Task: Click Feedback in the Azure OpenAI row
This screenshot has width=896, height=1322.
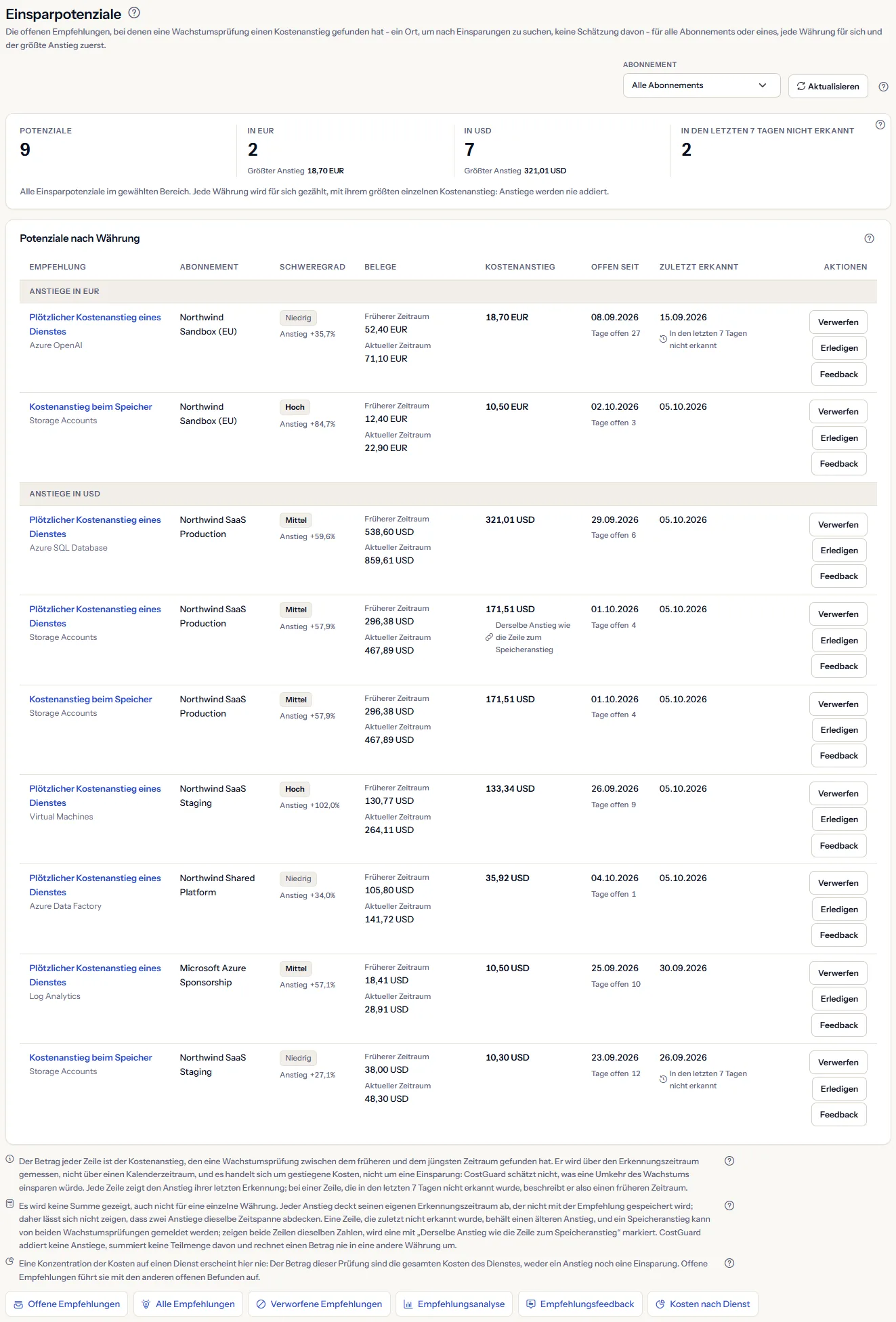Action: [x=838, y=375]
